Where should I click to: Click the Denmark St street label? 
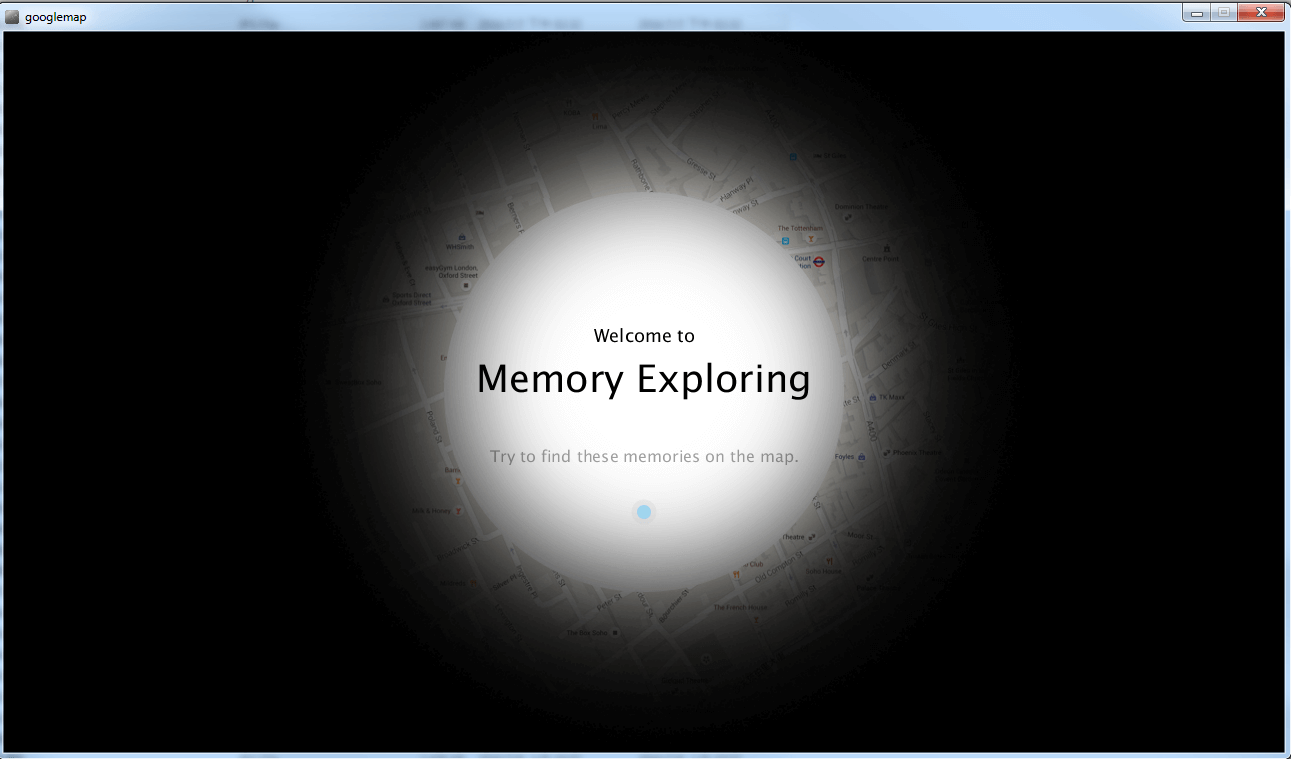[900, 354]
